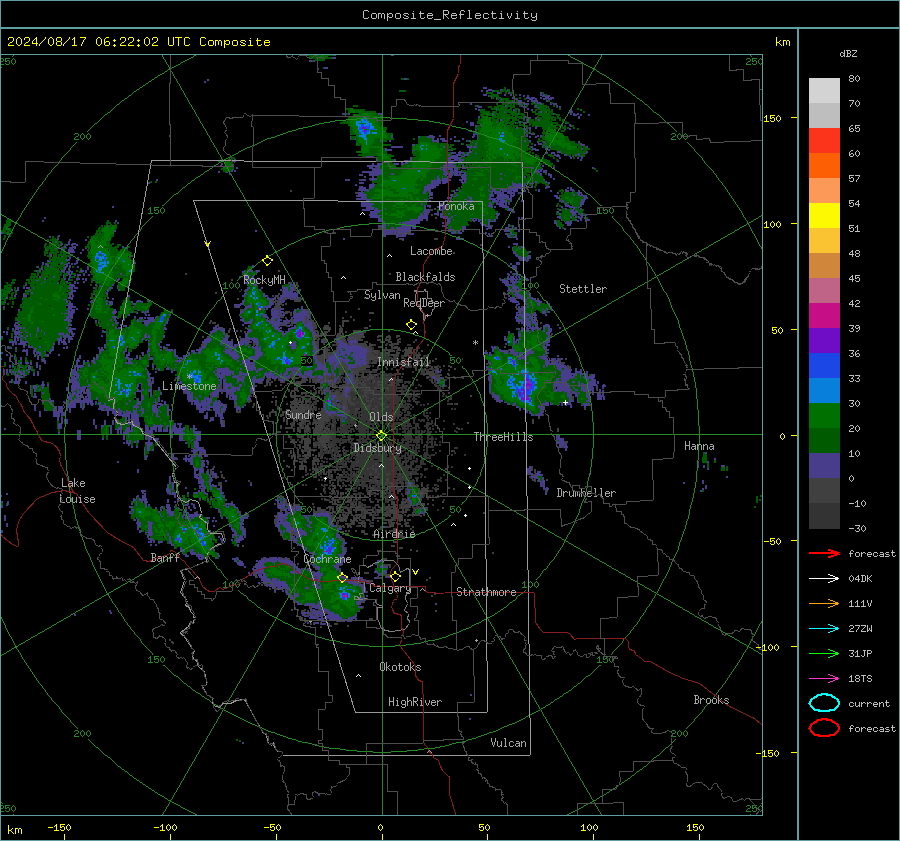Click the yellow swatch between 54 and 51 dBZ
Image resolution: width=900 pixels, height=841 pixels.
coord(824,216)
